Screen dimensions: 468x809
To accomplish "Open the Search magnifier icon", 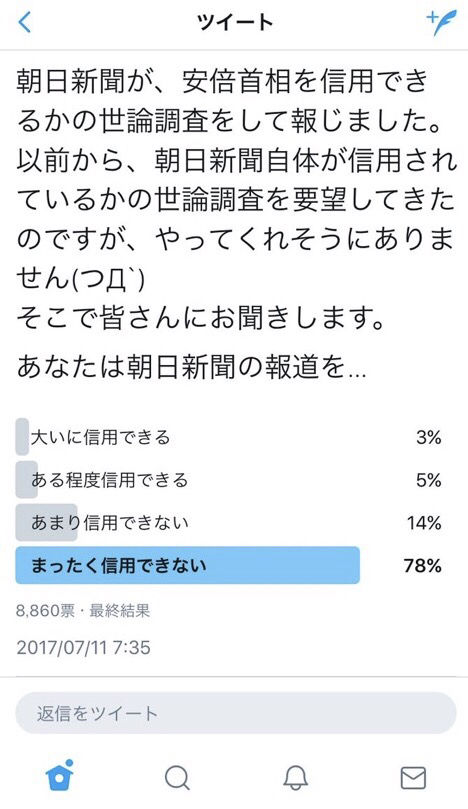I will click(177, 778).
